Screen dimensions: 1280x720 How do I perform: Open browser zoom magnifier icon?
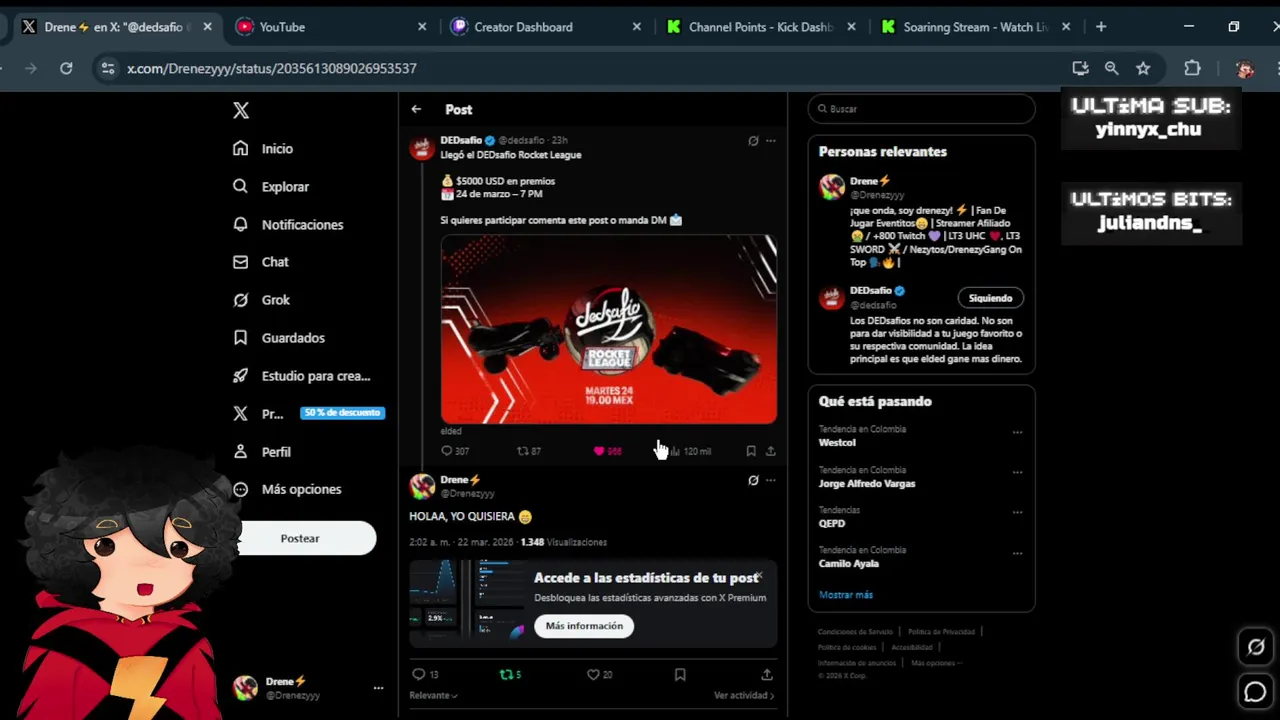point(1111,68)
